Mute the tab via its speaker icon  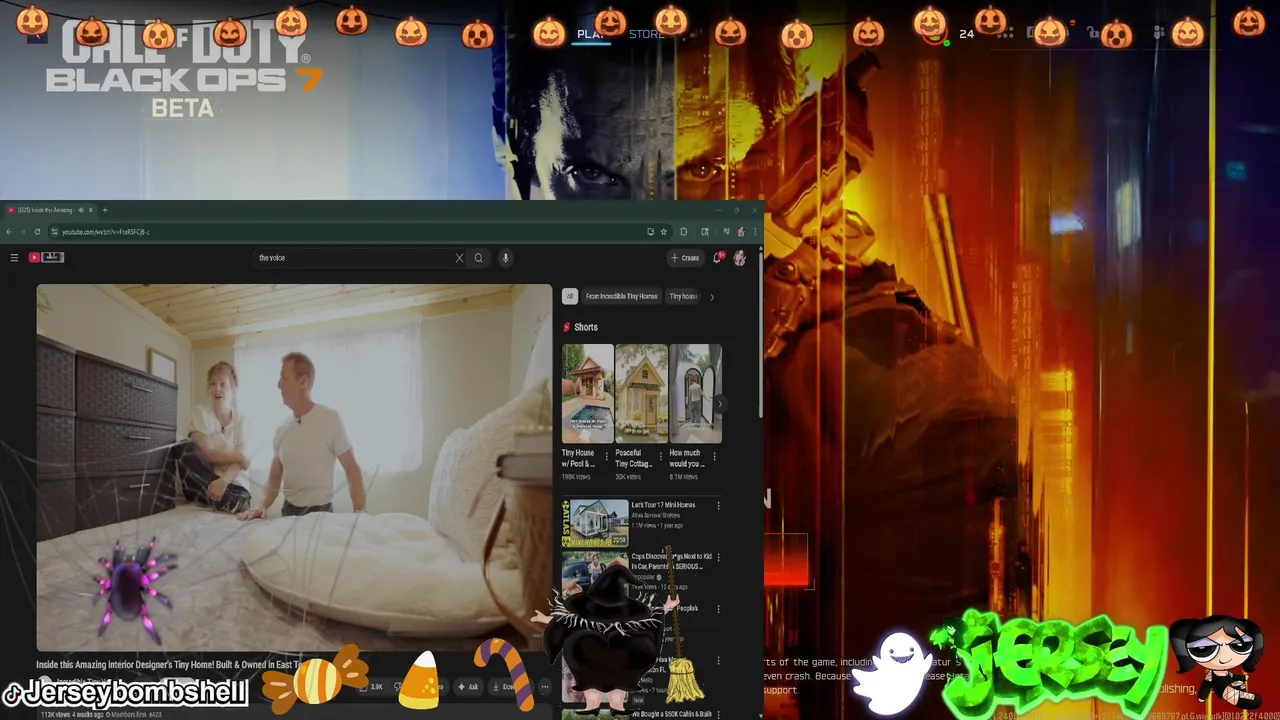81,210
